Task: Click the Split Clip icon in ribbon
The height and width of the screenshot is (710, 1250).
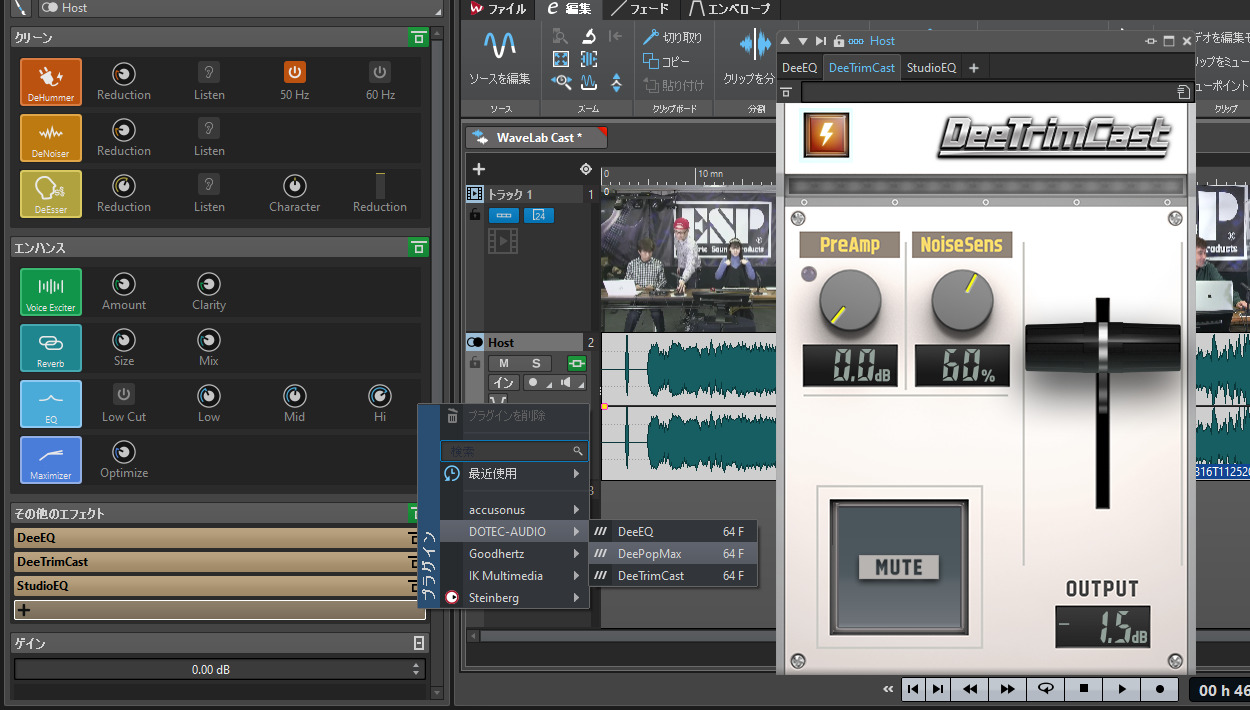Action: click(757, 46)
